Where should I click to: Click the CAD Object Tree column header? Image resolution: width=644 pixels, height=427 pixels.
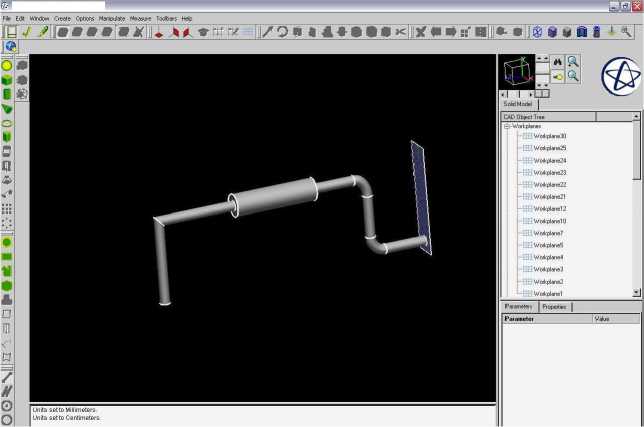[x=548, y=117]
